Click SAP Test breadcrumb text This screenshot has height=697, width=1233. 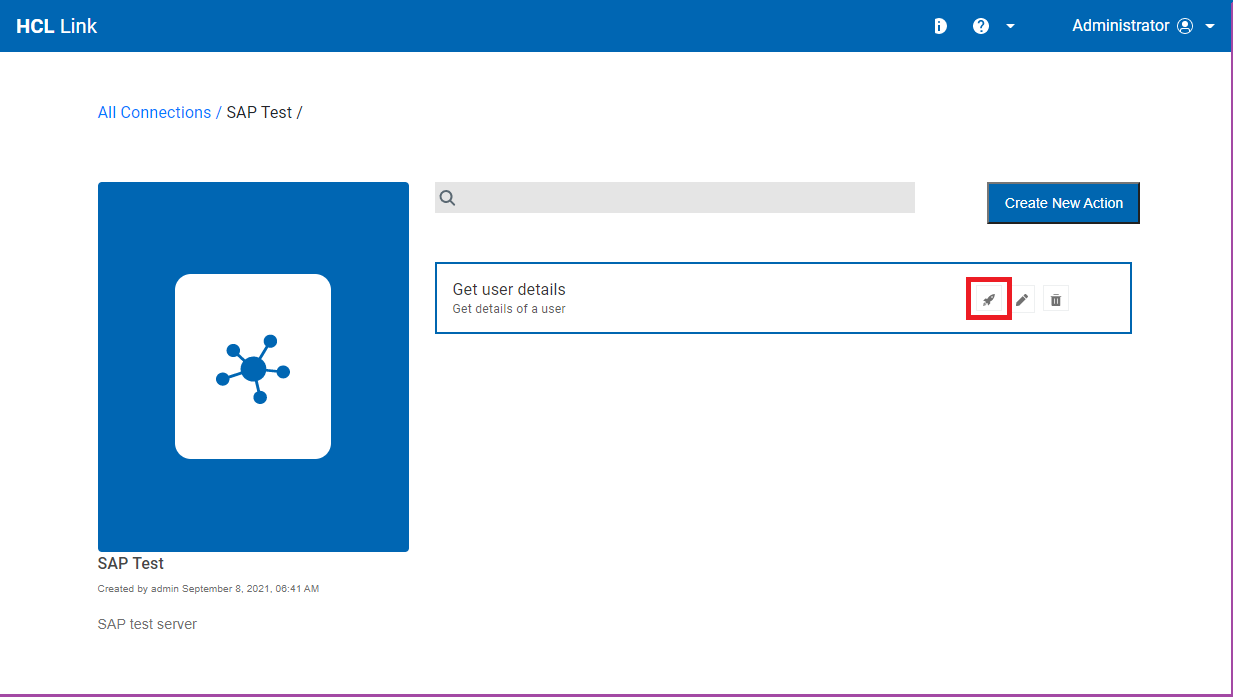(259, 112)
